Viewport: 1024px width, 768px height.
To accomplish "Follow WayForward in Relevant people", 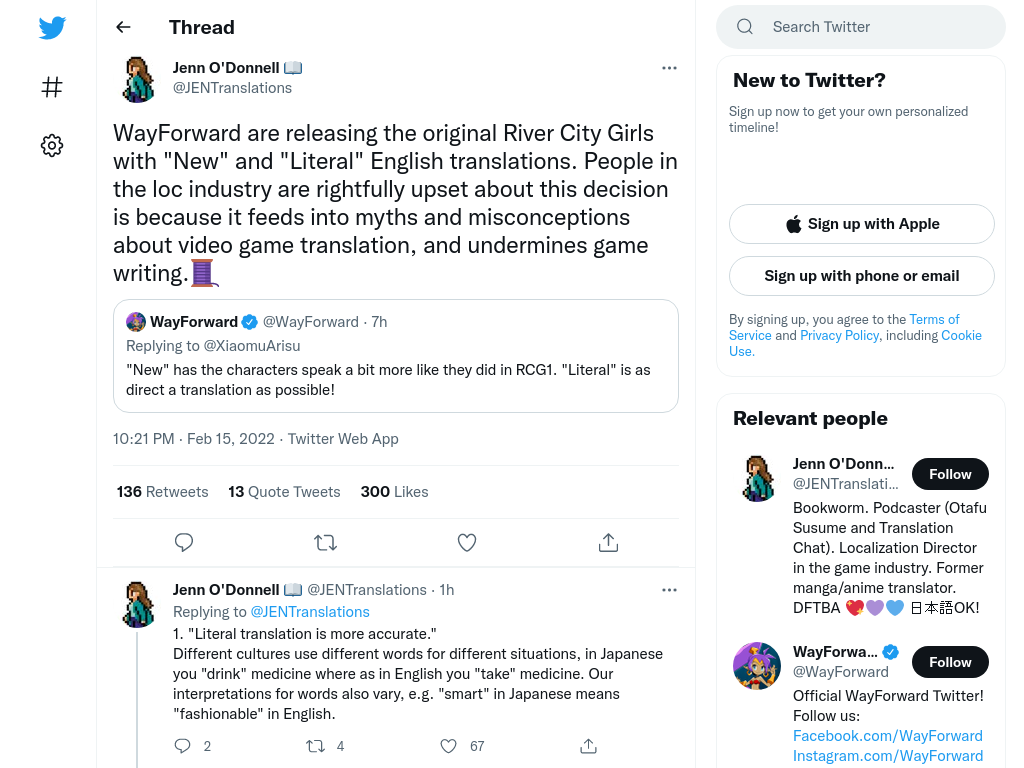I will click(950, 662).
